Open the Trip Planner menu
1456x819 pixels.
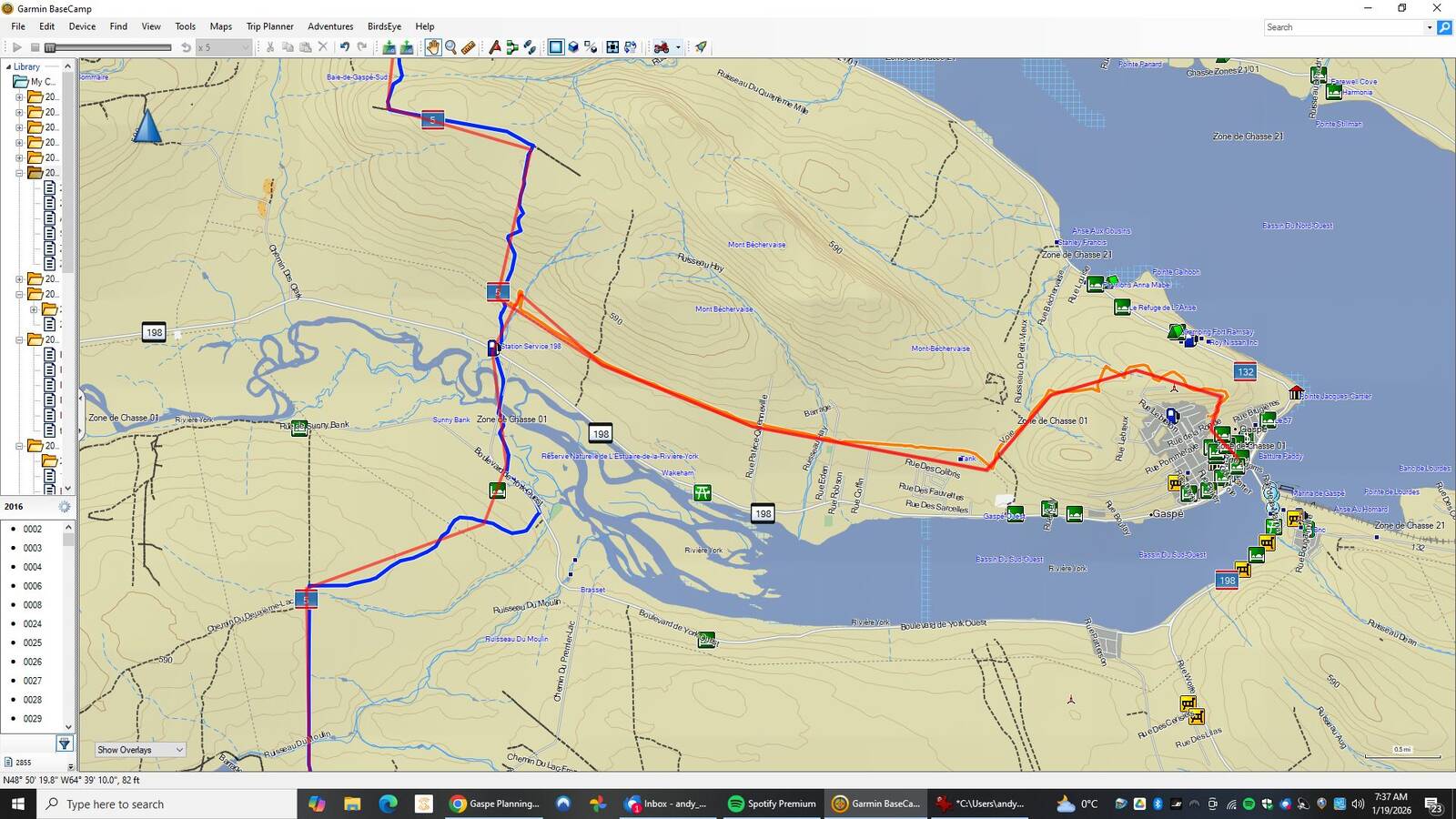pyautogui.click(x=269, y=26)
